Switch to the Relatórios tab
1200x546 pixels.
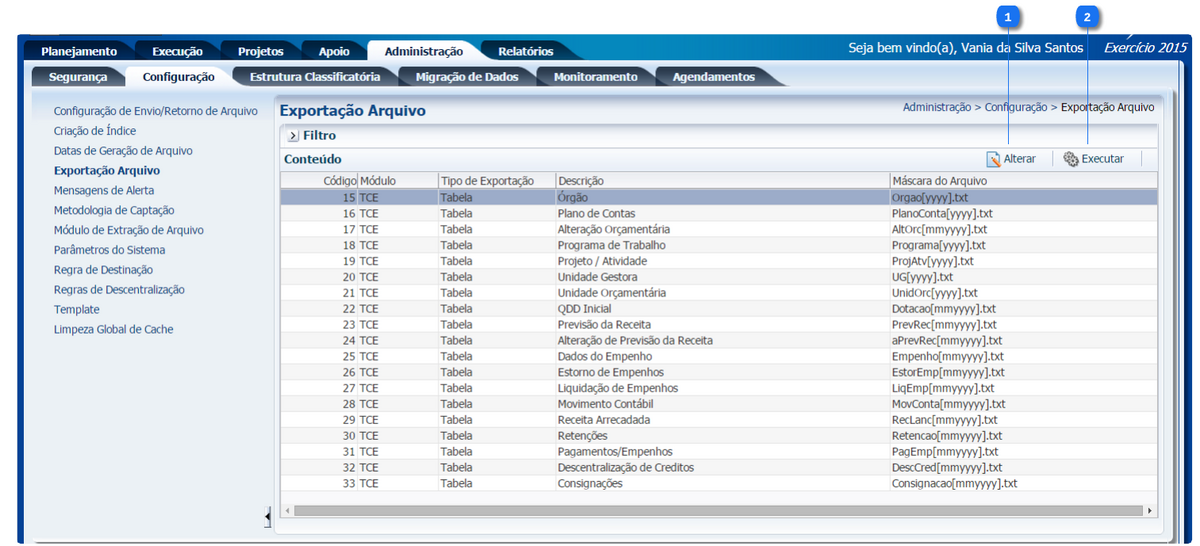pos(525,51)
